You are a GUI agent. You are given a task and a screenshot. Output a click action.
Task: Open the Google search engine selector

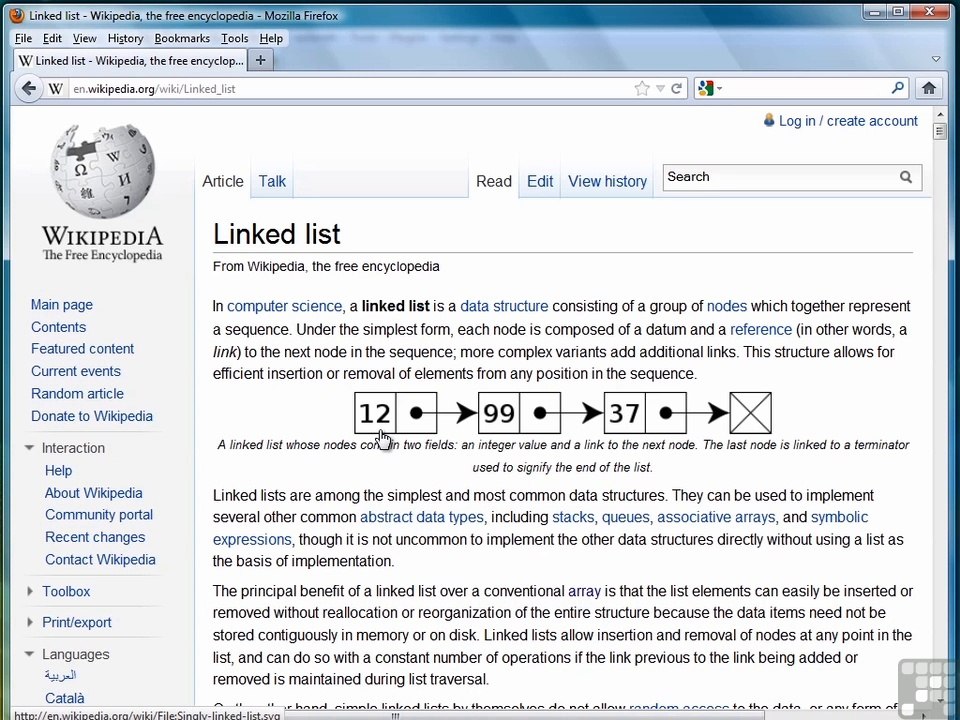click(x=710, y=89)
